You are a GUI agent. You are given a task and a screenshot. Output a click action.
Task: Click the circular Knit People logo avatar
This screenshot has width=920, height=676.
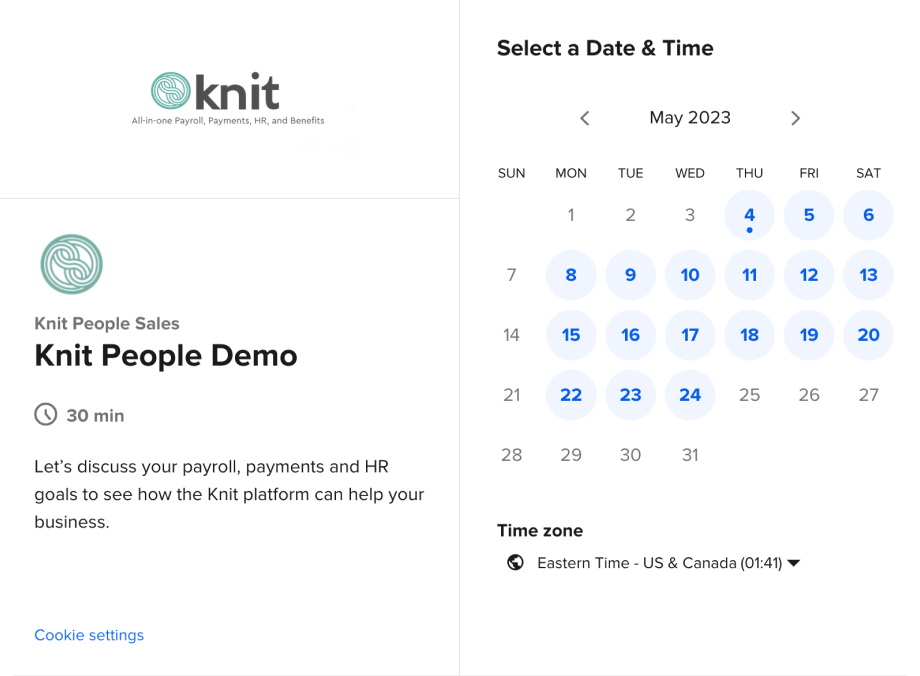pyautogui.click(x=70, y=264)
